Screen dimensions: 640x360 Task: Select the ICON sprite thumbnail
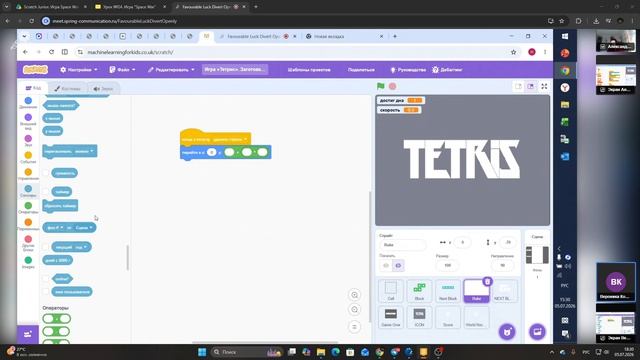pyautogui.click(x=419, y=317)
